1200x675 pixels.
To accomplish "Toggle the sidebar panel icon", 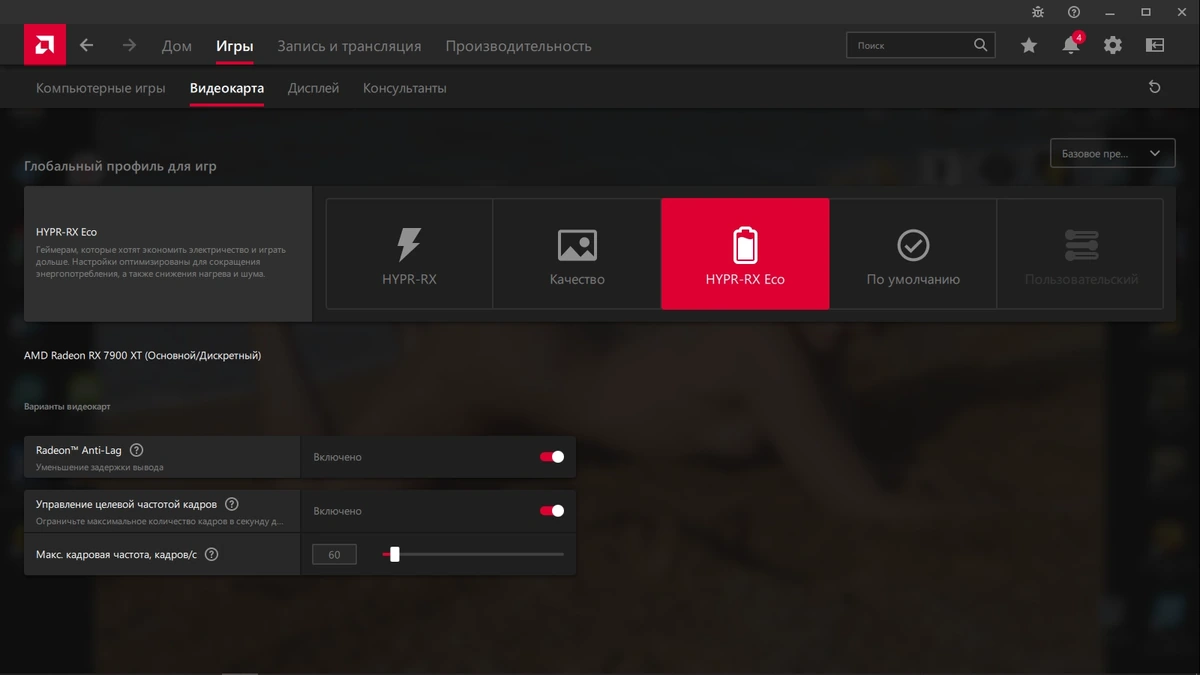I will coord(1155,46).
